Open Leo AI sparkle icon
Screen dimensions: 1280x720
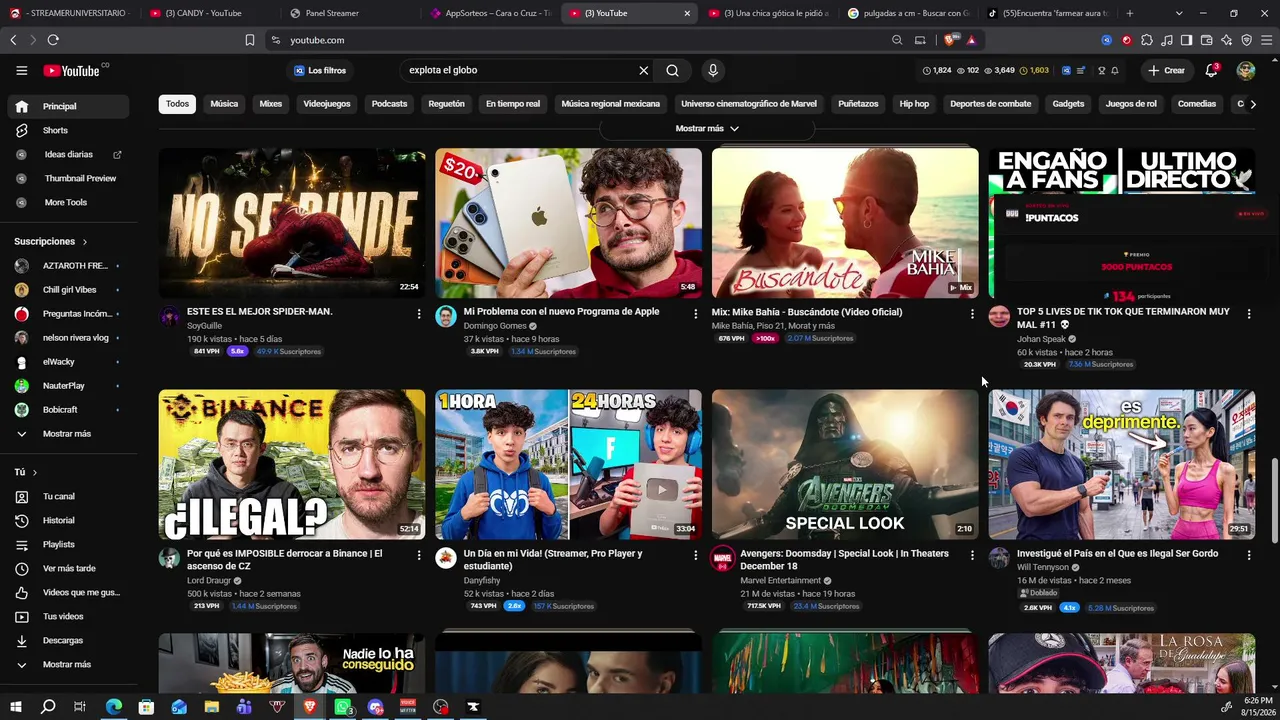click(1226, 40)
